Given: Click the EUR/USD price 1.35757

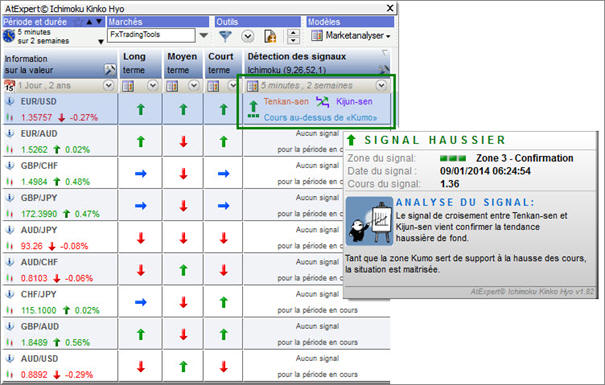Looking at the screenshot, I should [36, 117].
